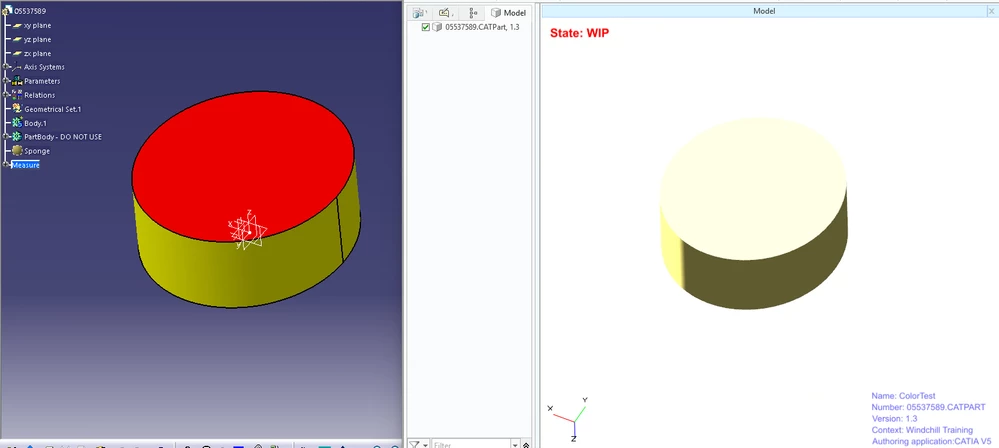This screenshot has width=999, height=448.
Task: Click the Context: Windchill Training text
Action: coord(922,430)
